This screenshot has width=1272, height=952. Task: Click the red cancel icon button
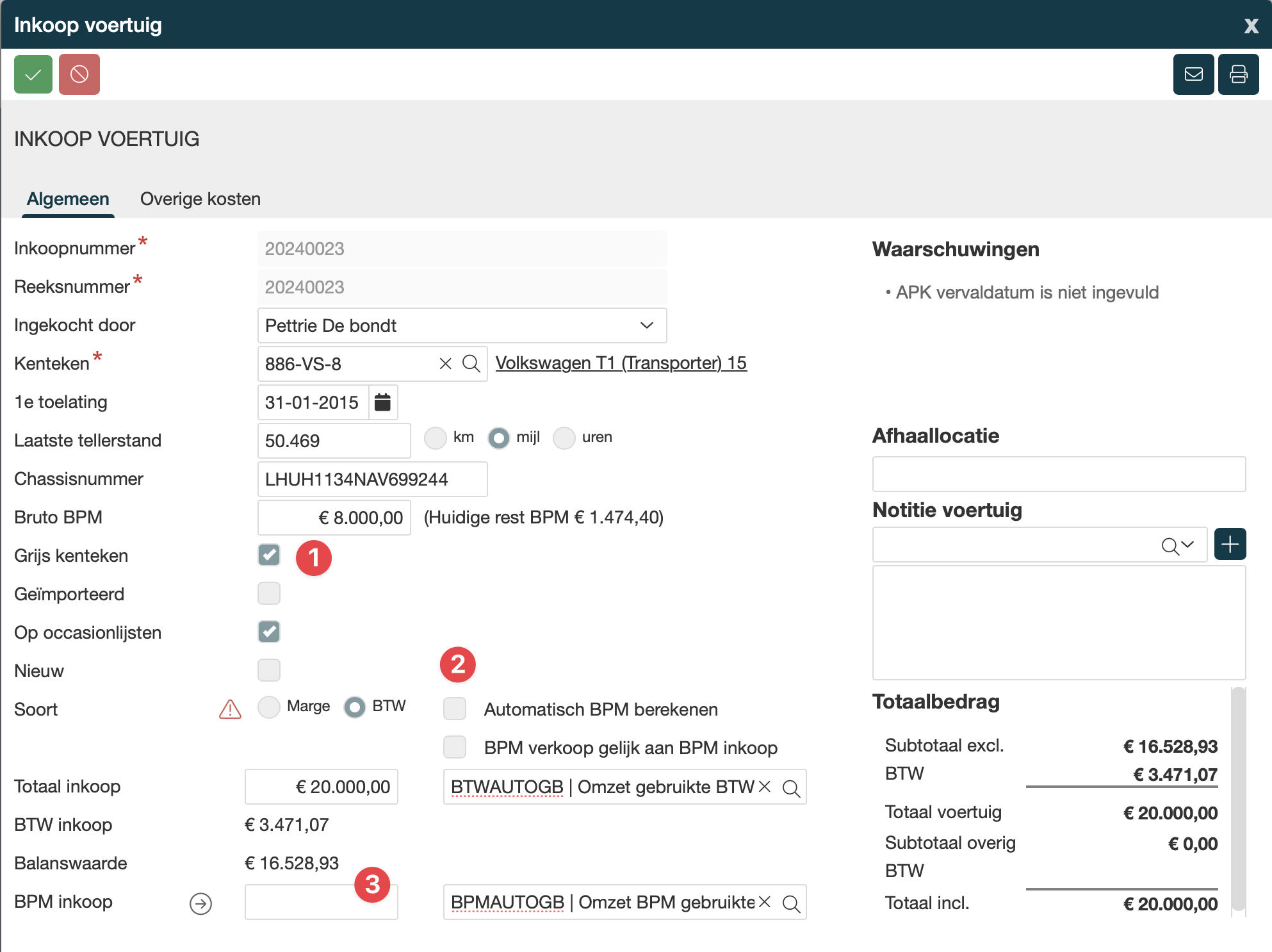point(79,74)
